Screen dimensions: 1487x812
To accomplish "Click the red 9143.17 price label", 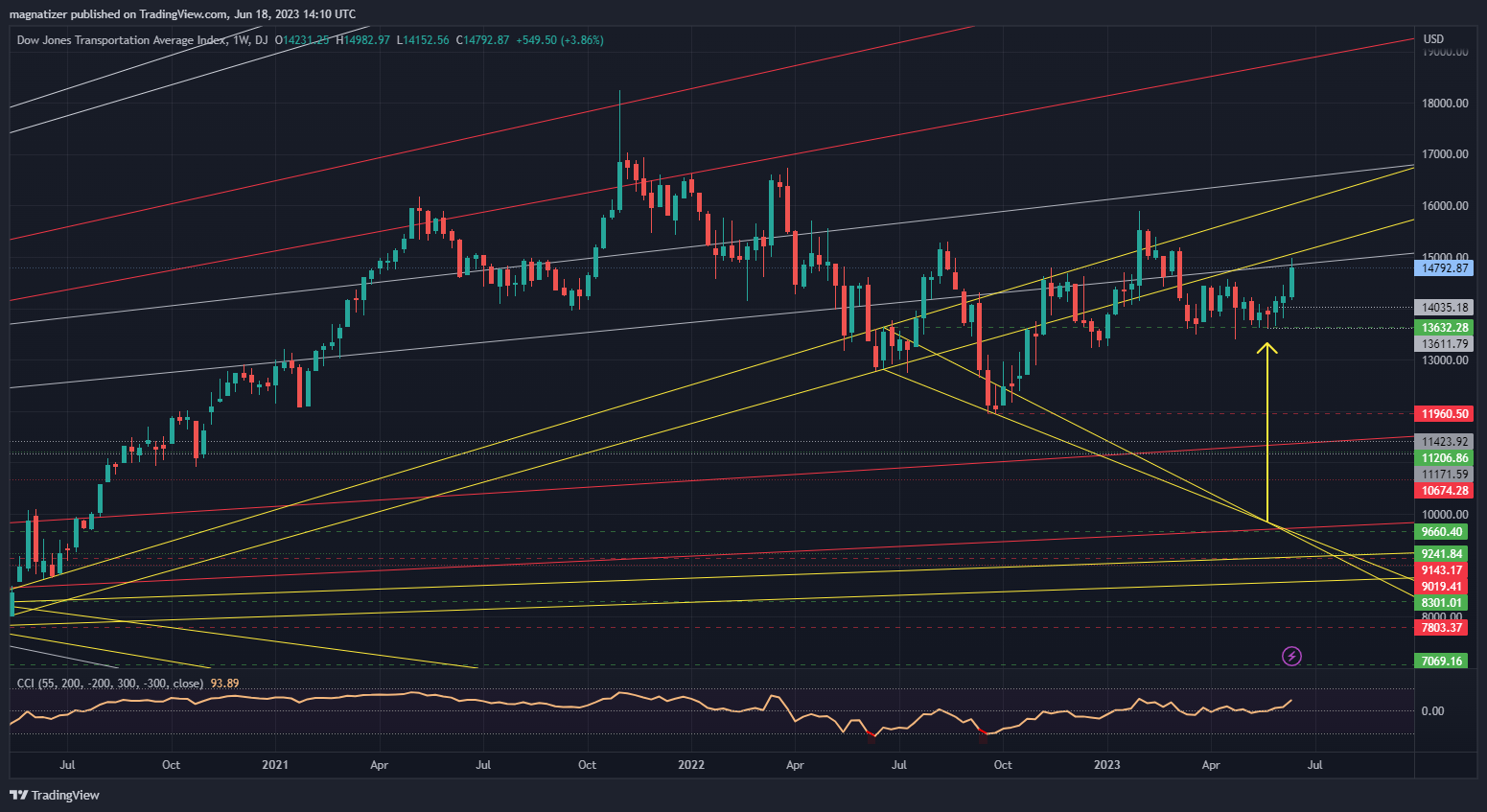I will [x=1441, y=570].
